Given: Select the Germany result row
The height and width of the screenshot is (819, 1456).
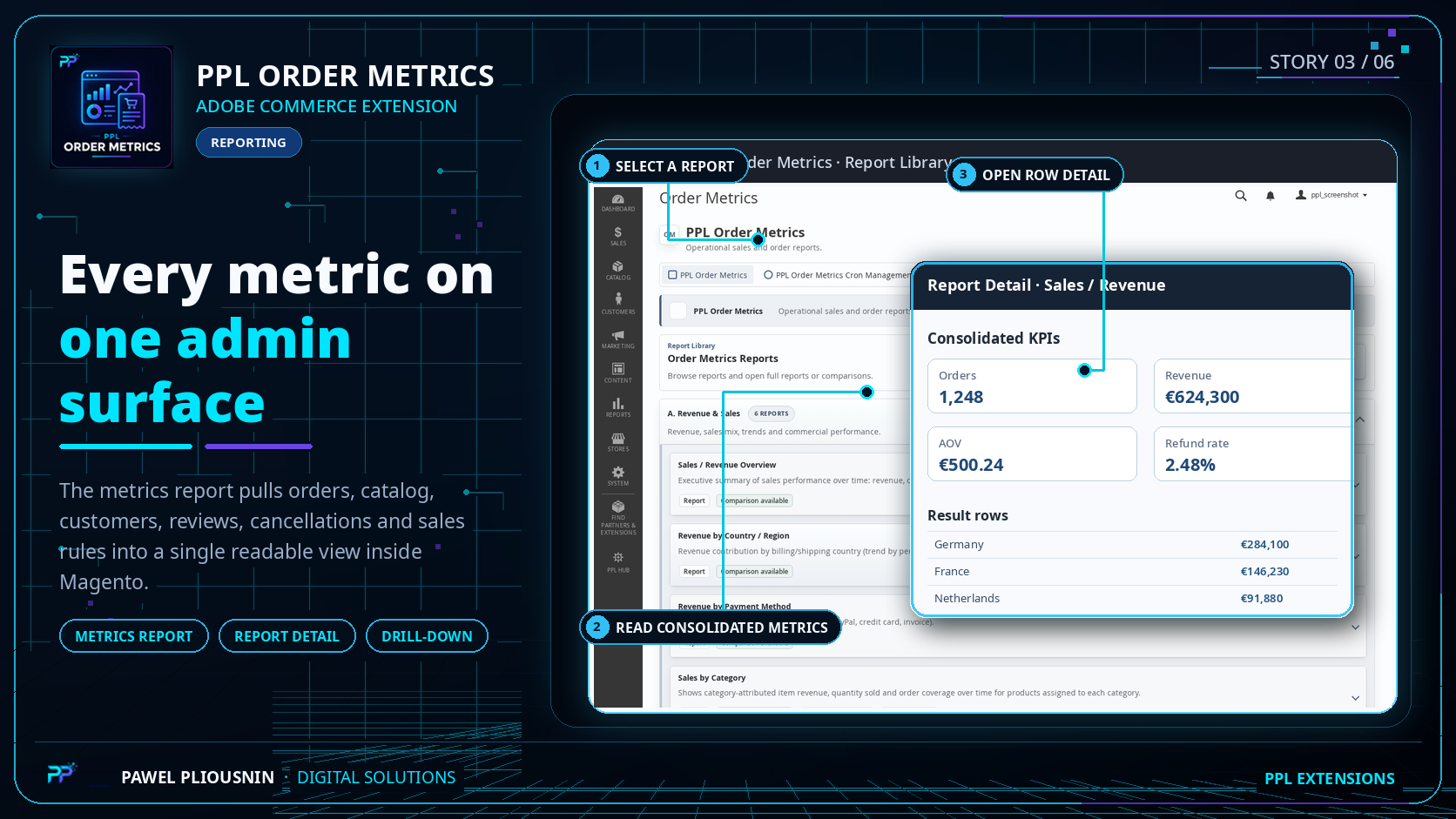Looking at the screenshot, I should [x=1132, y=545].
